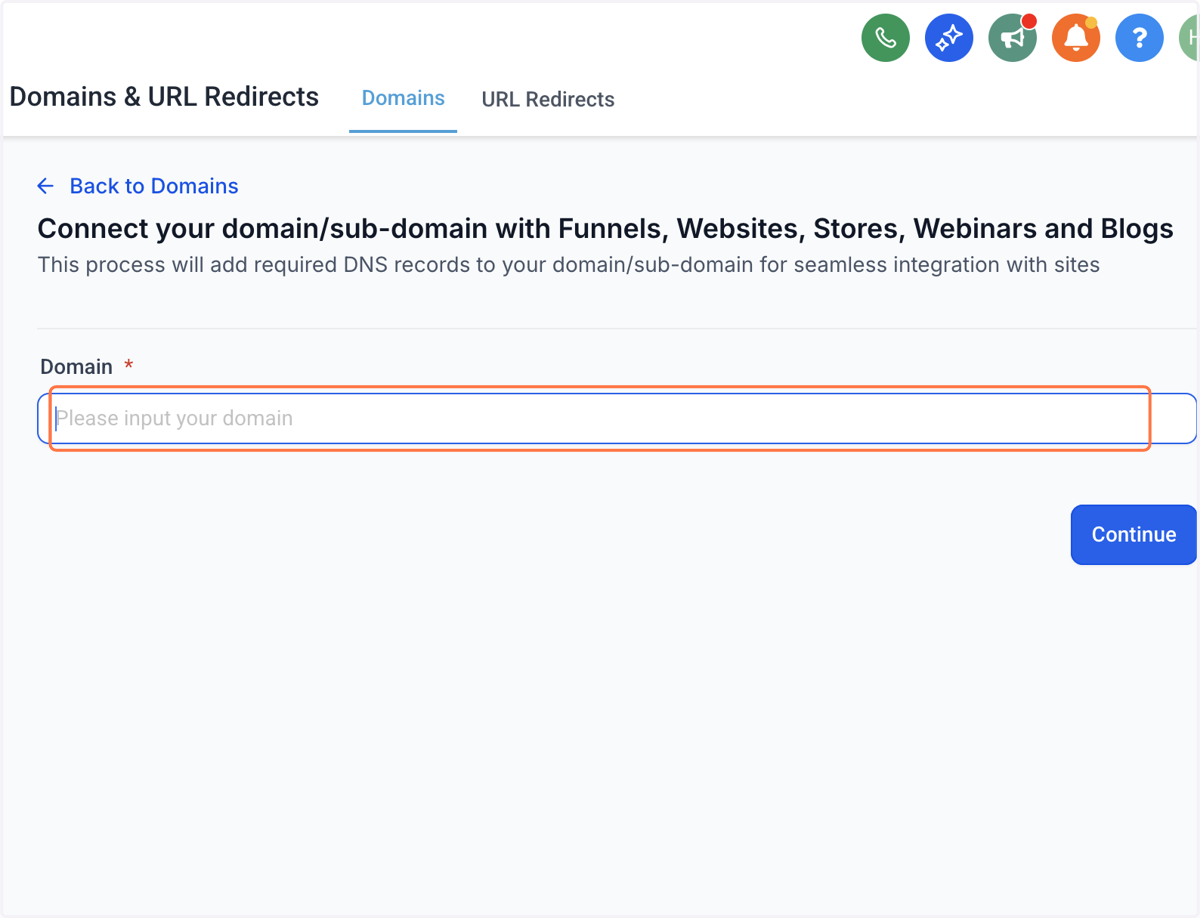Click the DNS records description text
This screenshot has height=918, width=1200.
568,266
